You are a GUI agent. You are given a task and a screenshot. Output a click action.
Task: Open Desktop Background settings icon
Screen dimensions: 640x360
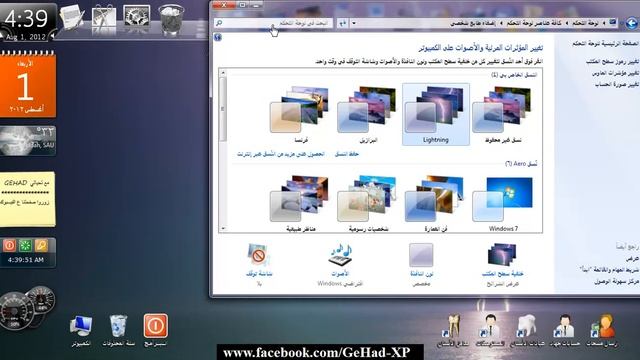[x=502, y=255]
